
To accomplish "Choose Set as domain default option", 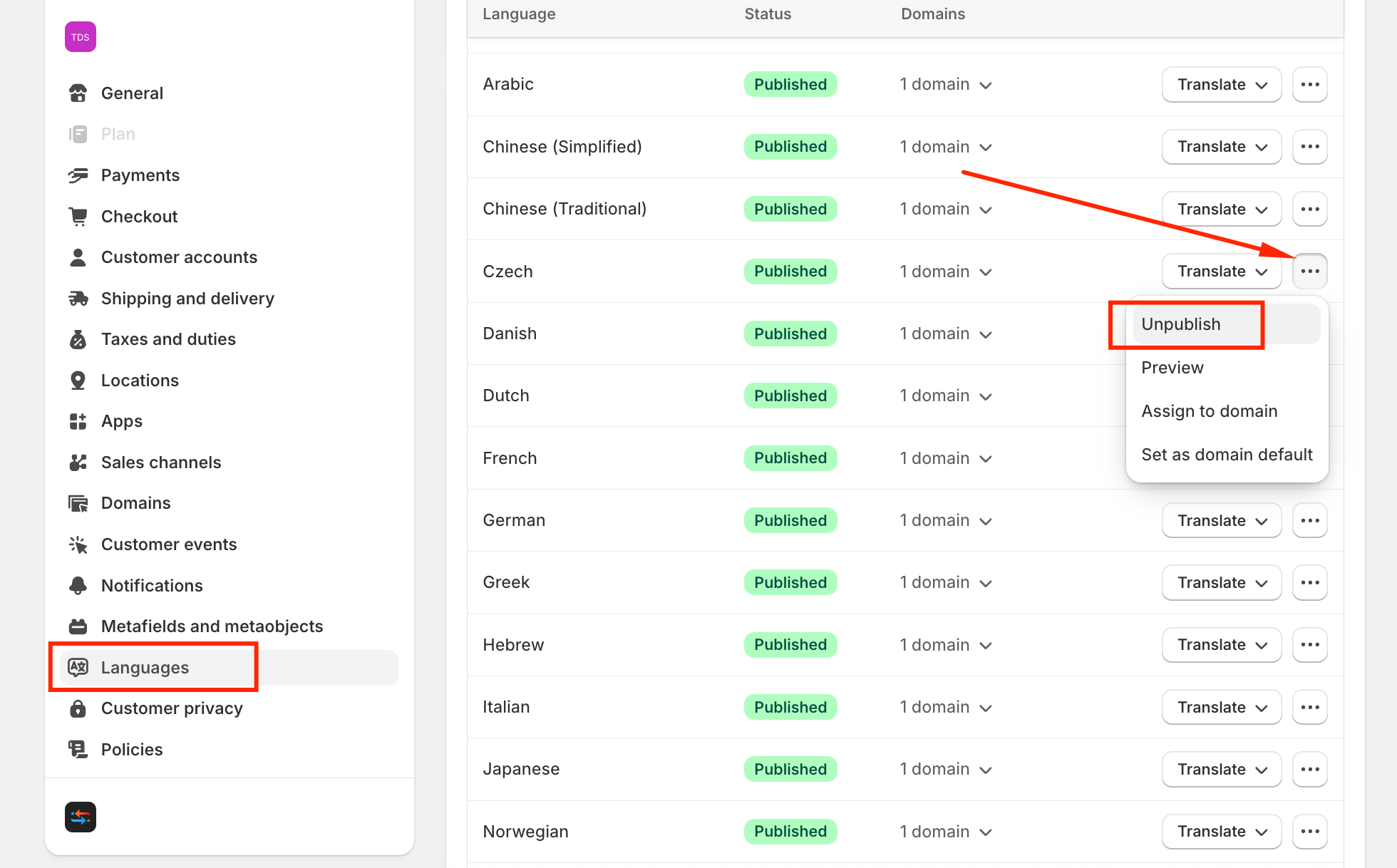I will pos(1227,455).
